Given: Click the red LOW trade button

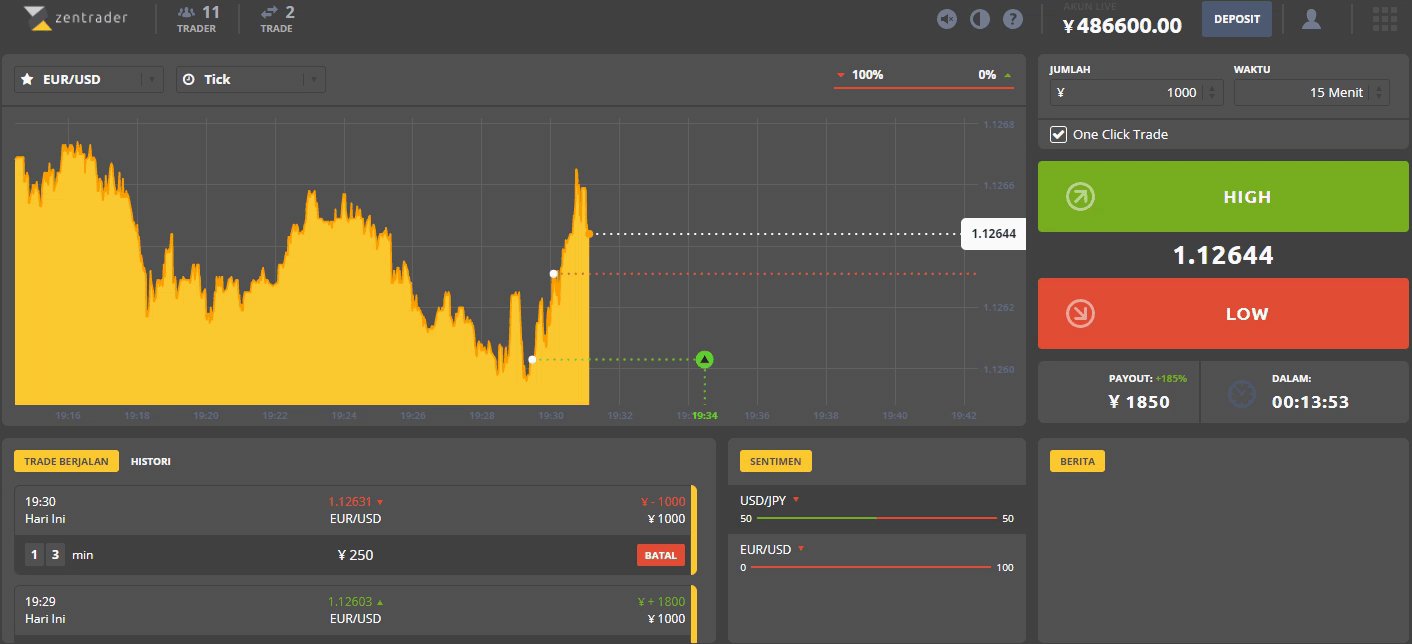Looking at the screenshot, I should pyautogui.click(x=1223, y=314).
